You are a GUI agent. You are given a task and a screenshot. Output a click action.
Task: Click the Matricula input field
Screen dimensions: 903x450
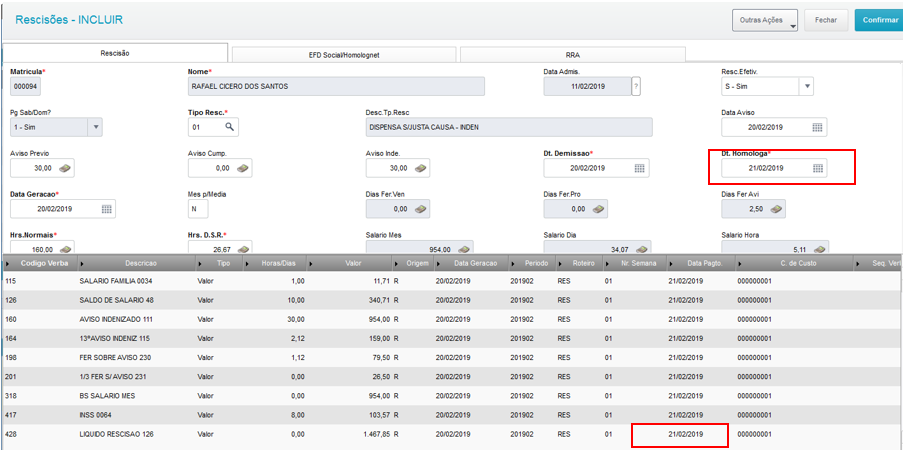pos(25,86)
